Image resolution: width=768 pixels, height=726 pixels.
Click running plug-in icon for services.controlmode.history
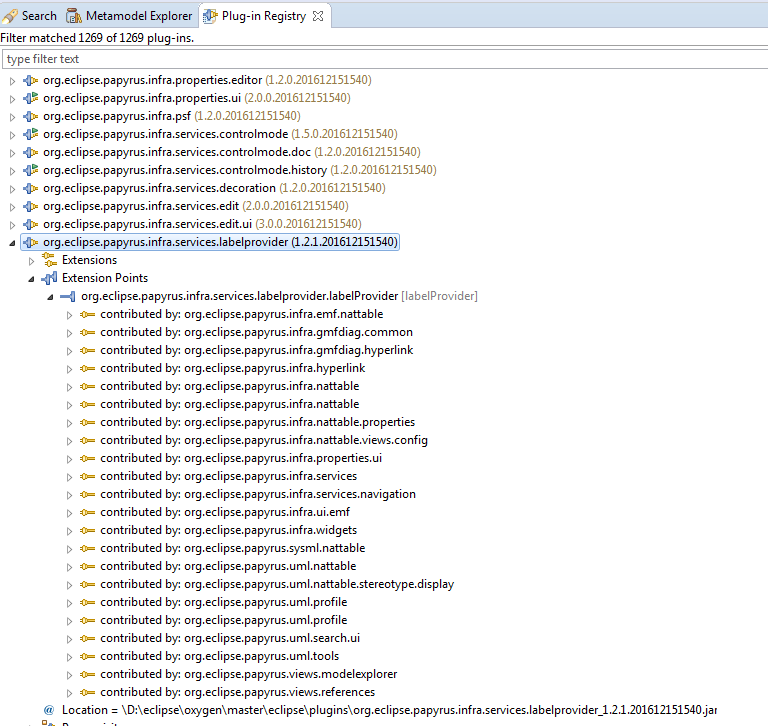30,170
